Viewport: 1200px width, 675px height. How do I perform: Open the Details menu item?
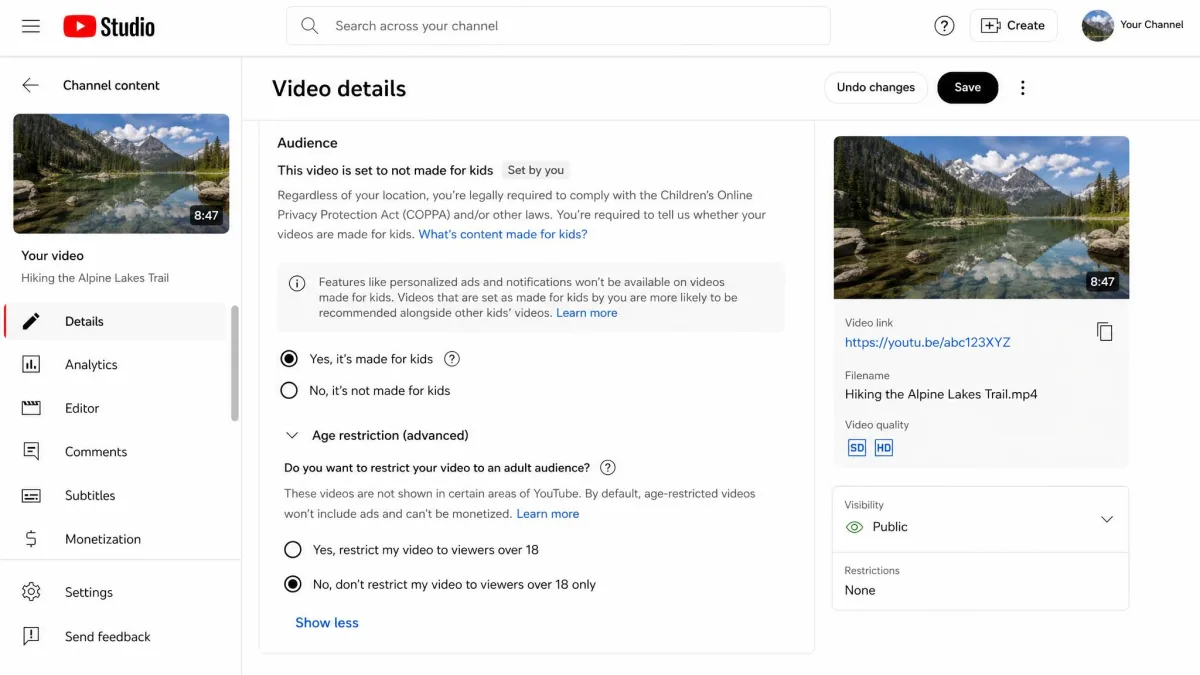tap(116, 321)
